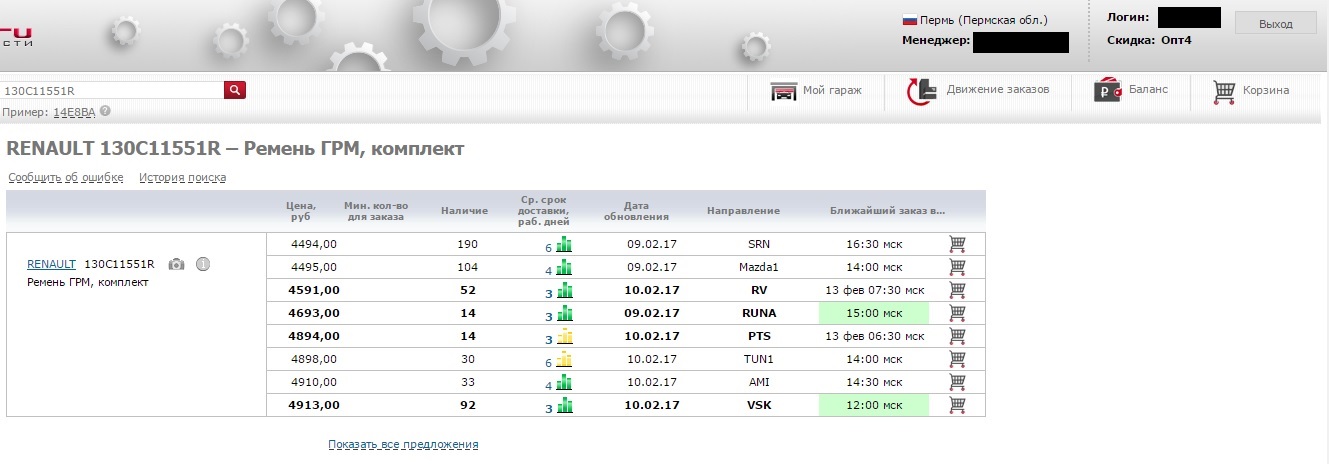
Task: Open Баланс menu label
Action: (x=1148, y=90)
